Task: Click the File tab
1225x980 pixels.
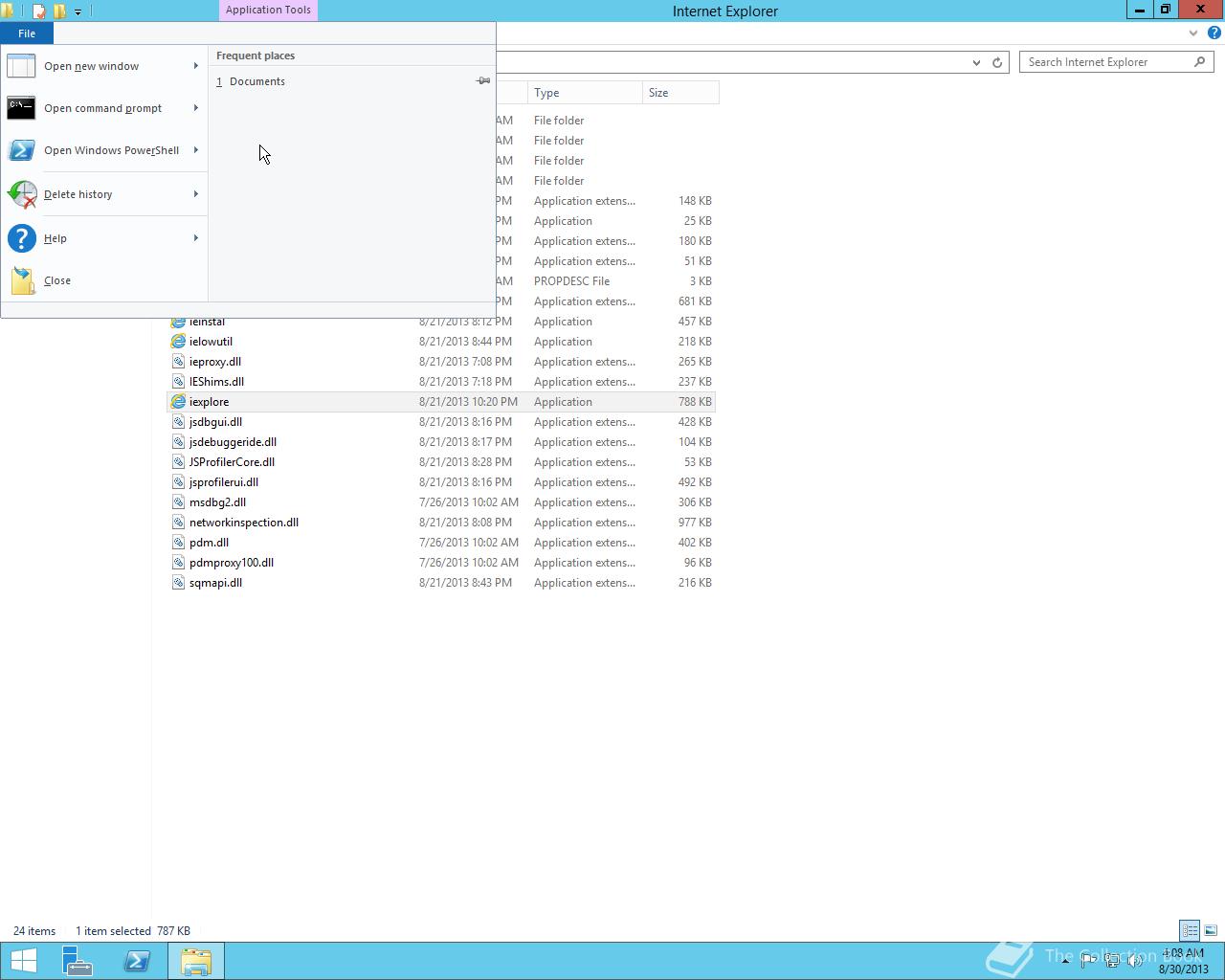Action: (x=27, y=33)
